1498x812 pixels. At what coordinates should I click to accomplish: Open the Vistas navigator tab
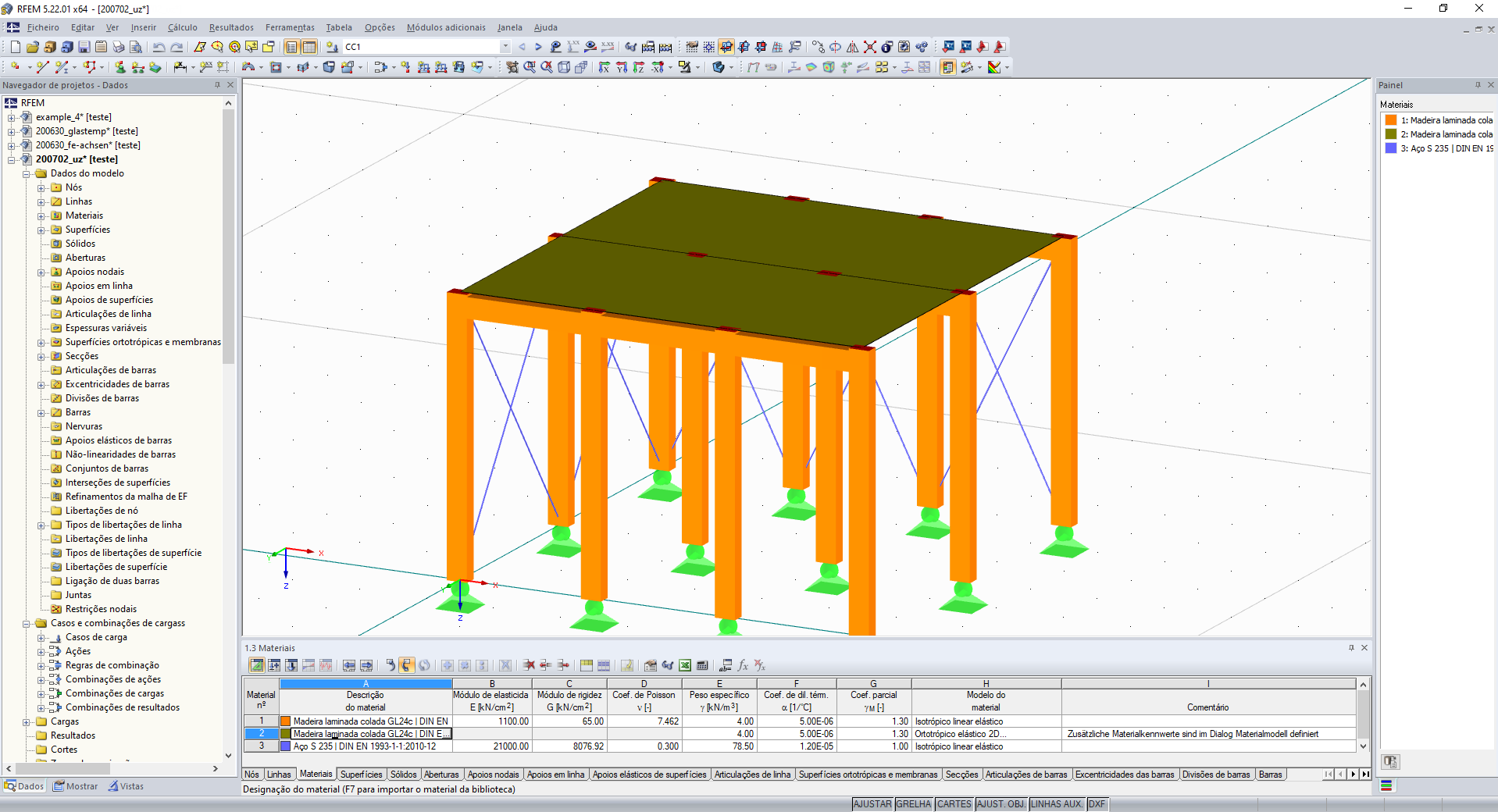click(126, 786)
